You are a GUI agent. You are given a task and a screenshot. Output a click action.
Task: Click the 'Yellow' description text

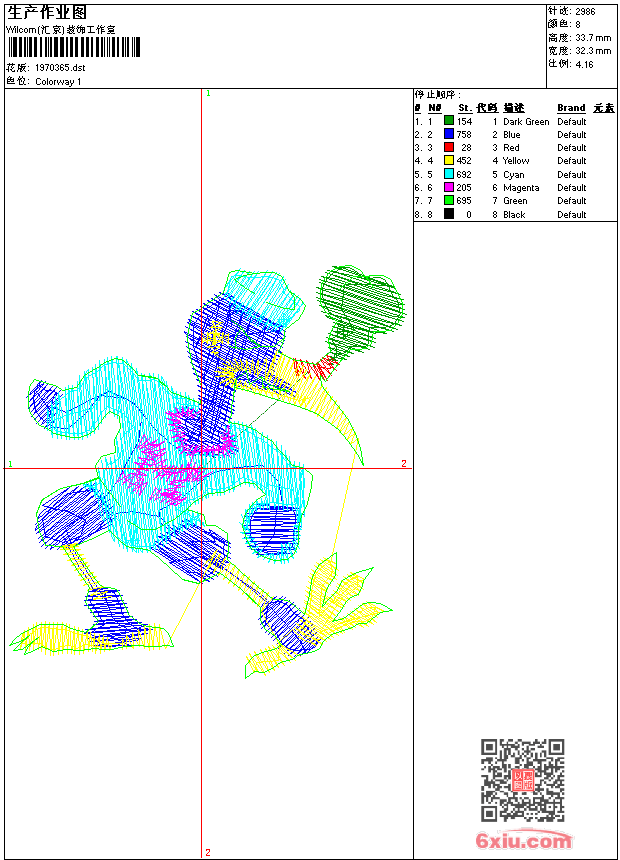[x=516, y=161]
